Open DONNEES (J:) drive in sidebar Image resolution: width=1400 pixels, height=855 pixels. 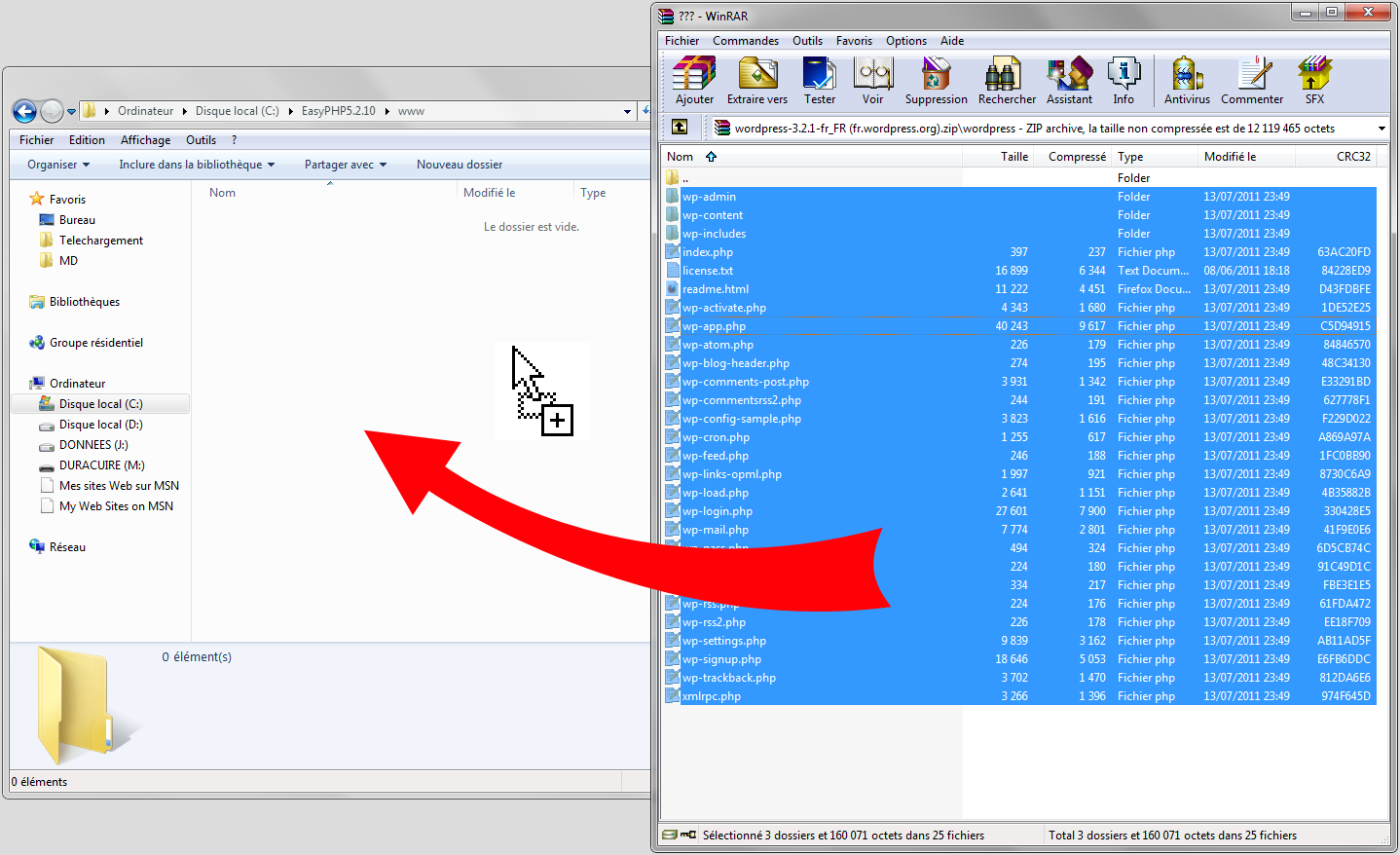[x=84, y=445]
